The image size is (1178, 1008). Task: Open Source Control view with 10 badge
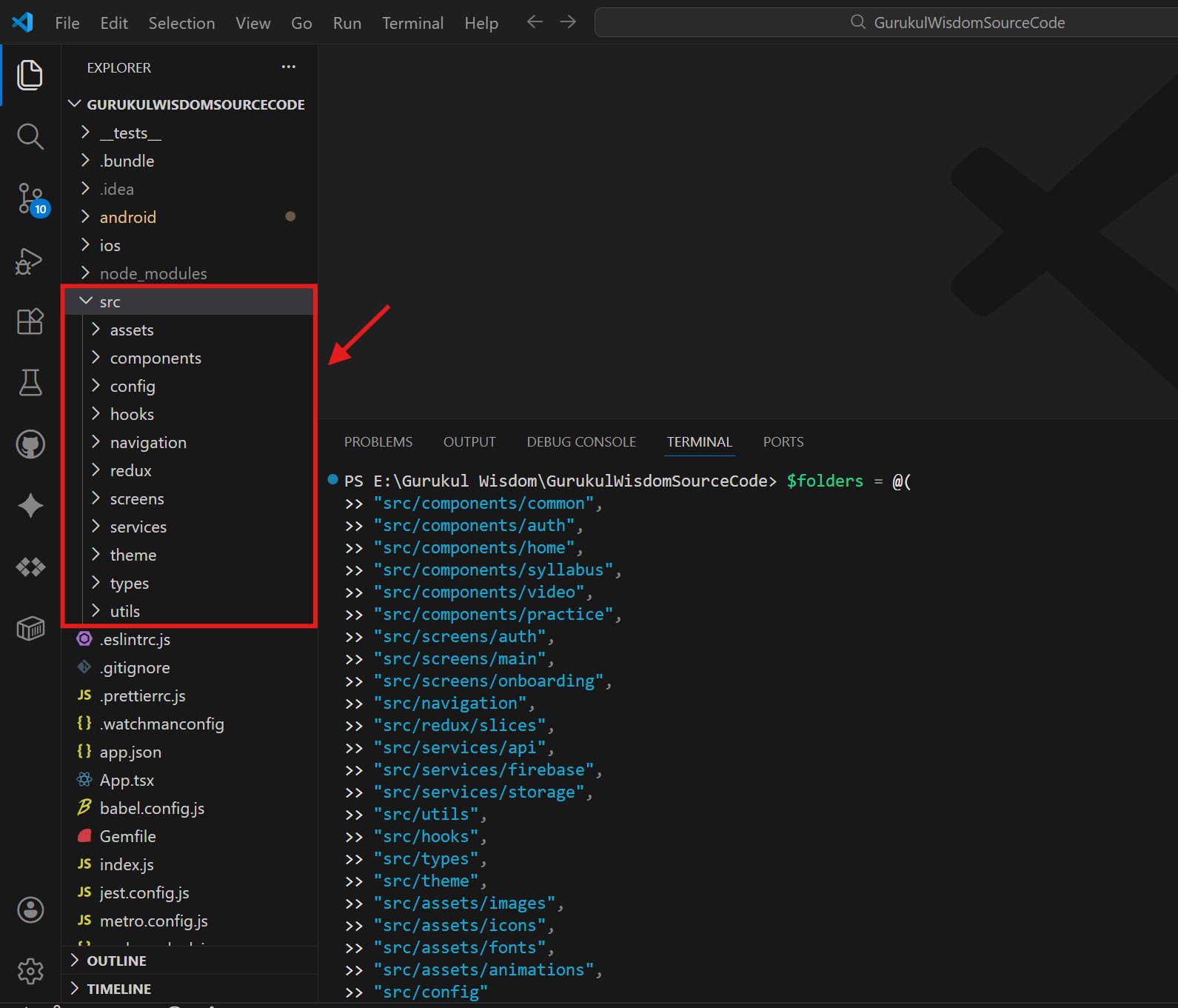pos(30,198)
